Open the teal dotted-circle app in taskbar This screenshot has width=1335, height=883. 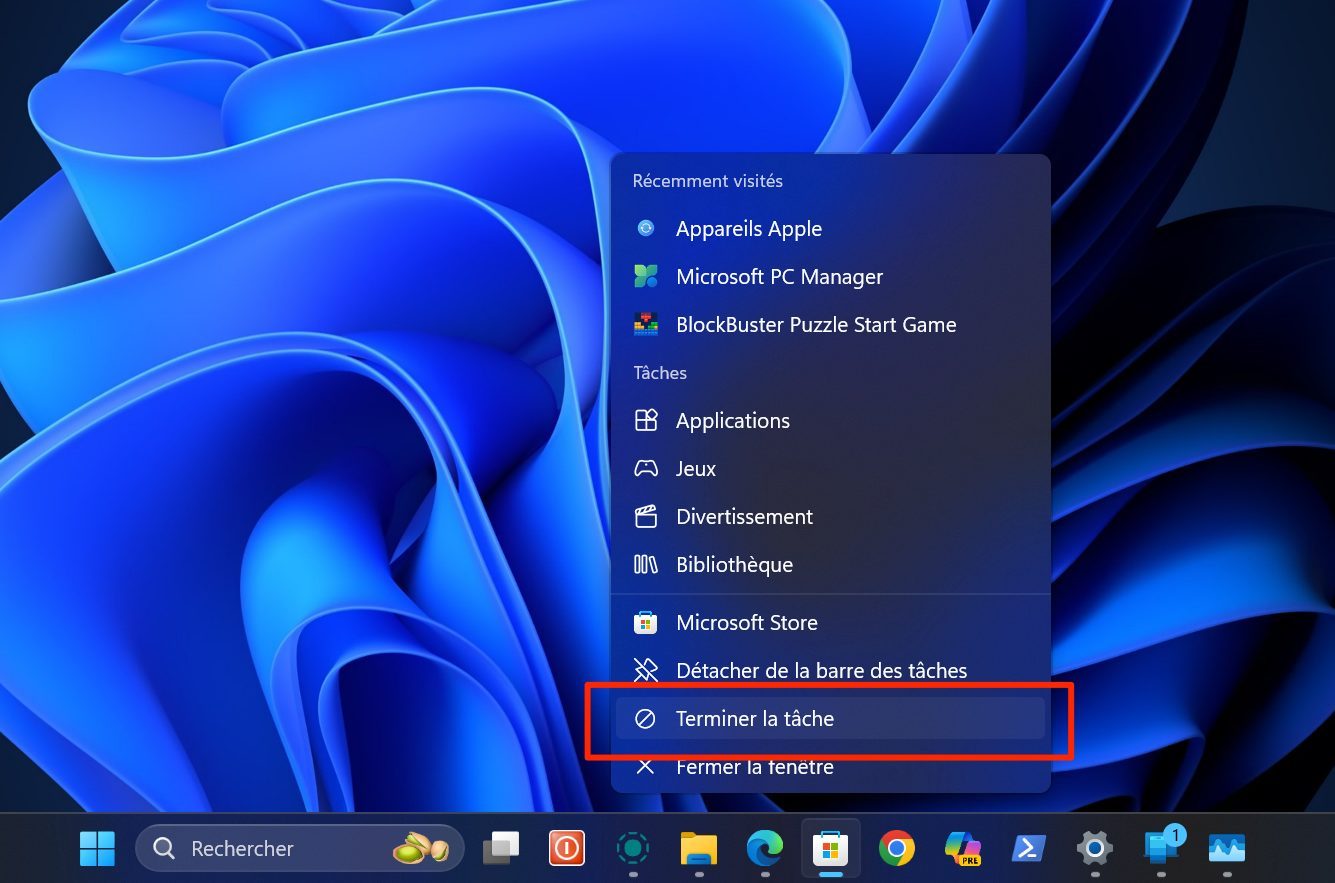tap(632, 848)
